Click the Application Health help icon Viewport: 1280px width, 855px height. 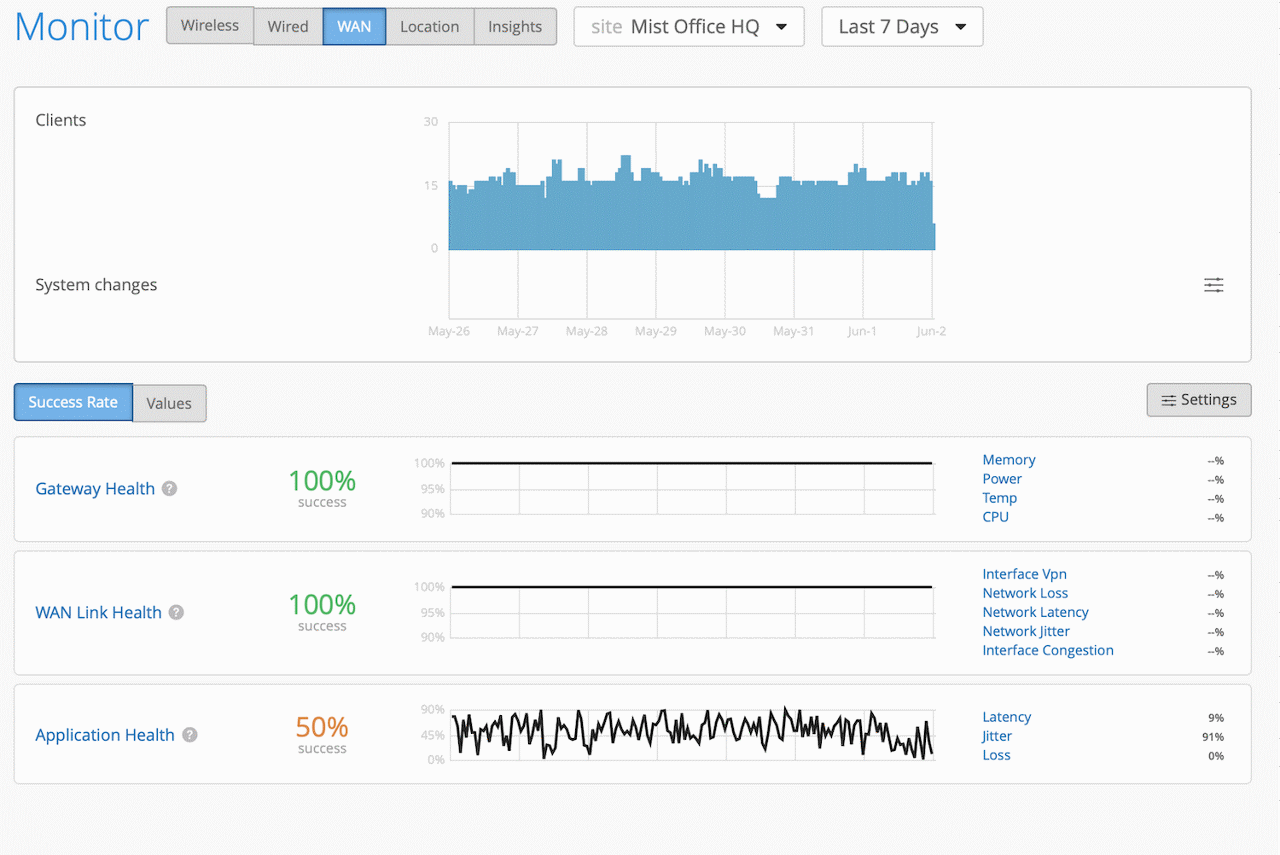189,735
